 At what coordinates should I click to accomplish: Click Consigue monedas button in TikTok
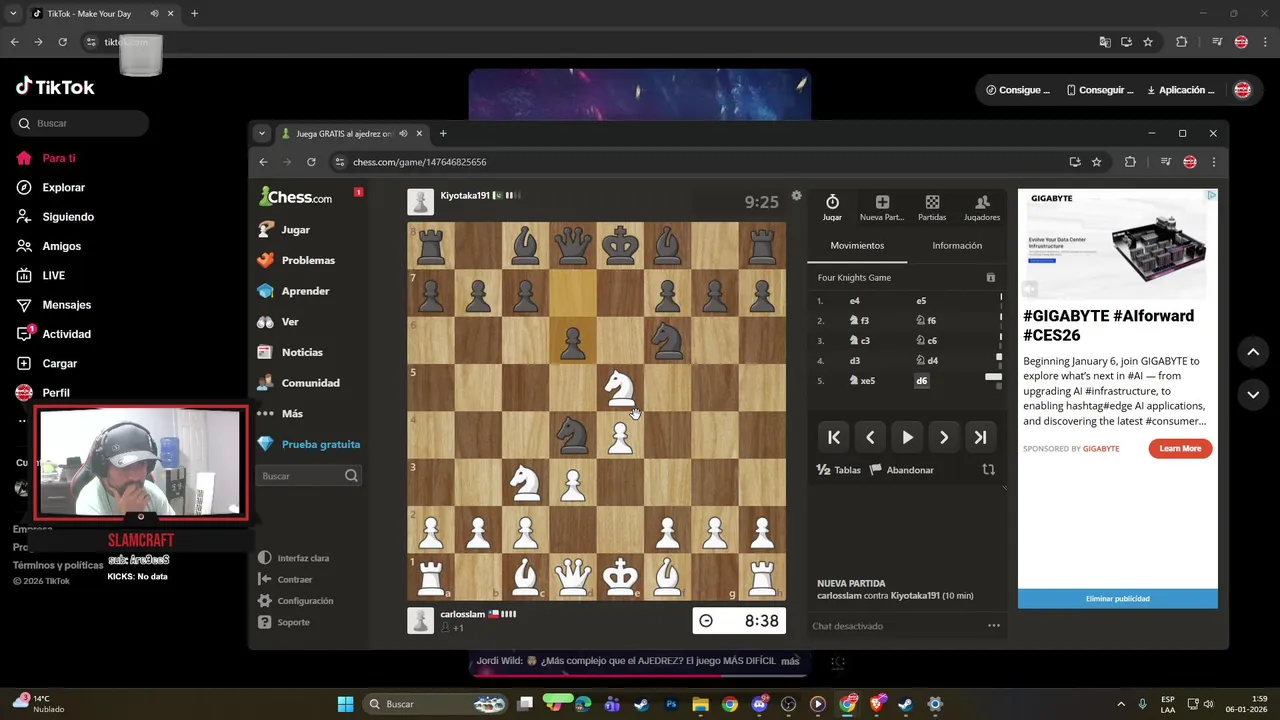pyautogui.click(x=1017, y=90)
